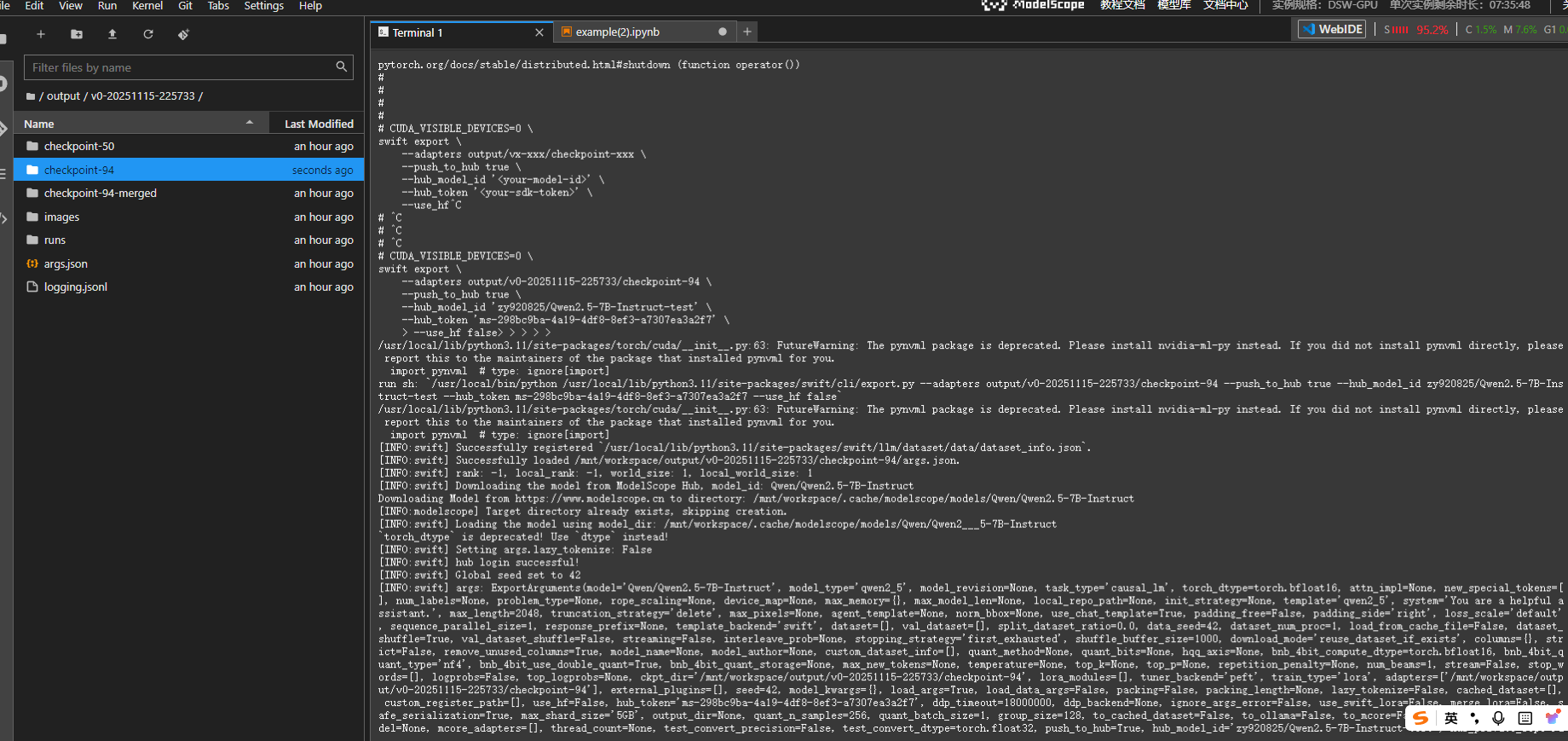Select the logging.jsonl file name

pos(76,287)
